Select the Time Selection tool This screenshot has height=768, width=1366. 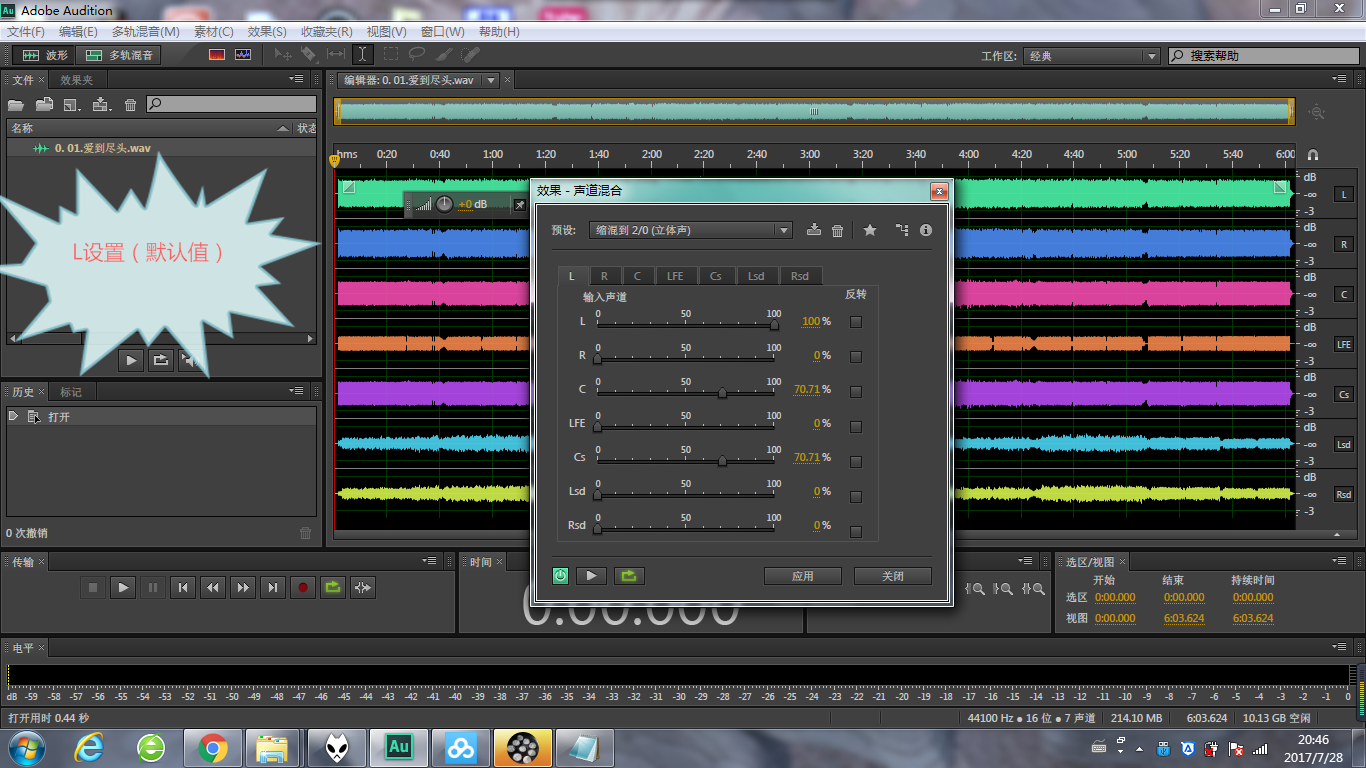363,55
